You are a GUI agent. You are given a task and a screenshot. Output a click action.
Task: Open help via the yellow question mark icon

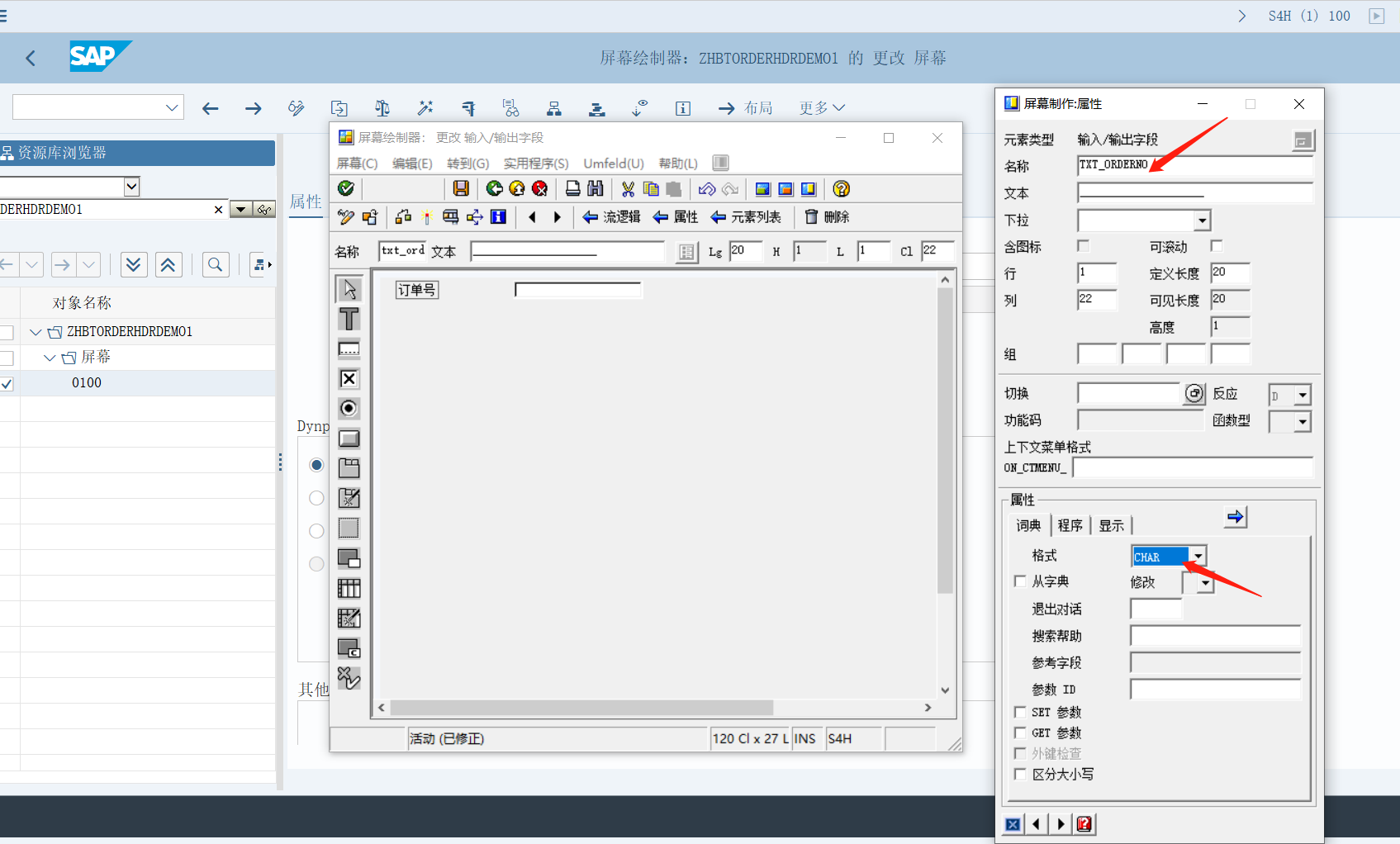(x=841, y=189)
